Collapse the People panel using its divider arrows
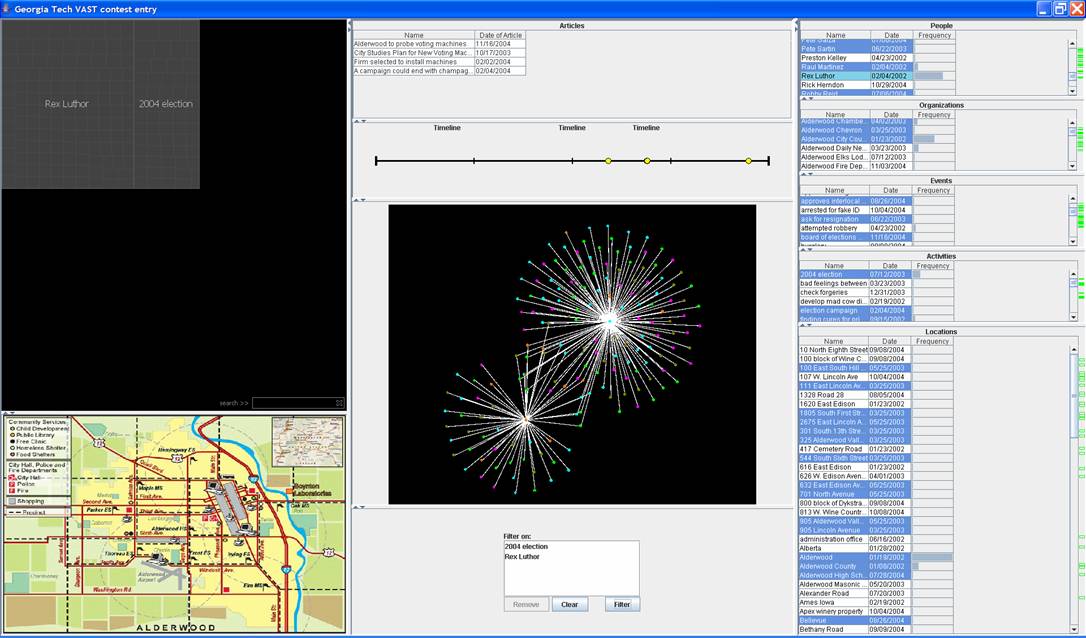This screenshot has height=638, width=1086. (x=806, y=98)
